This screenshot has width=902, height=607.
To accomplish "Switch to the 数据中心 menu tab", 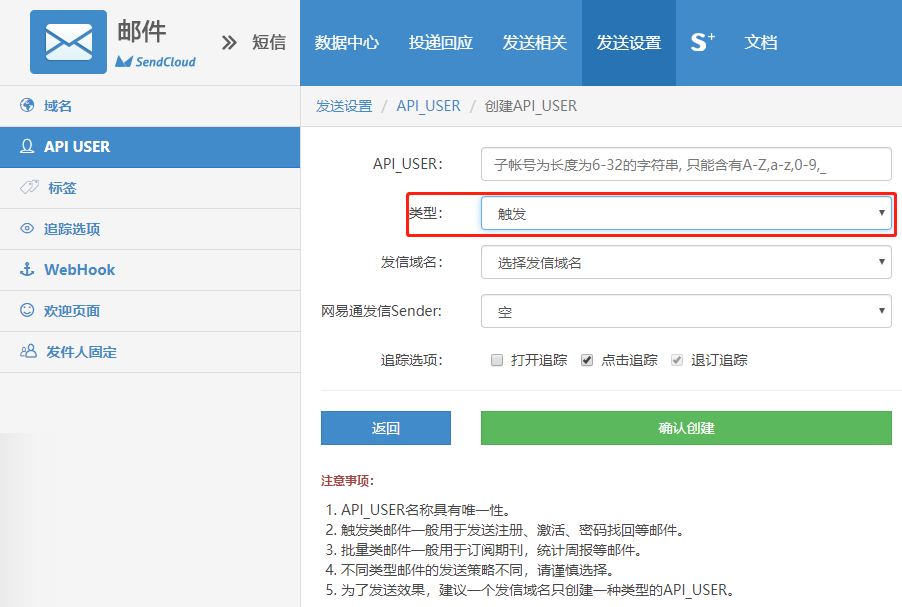I will click(x=347, y=41).
